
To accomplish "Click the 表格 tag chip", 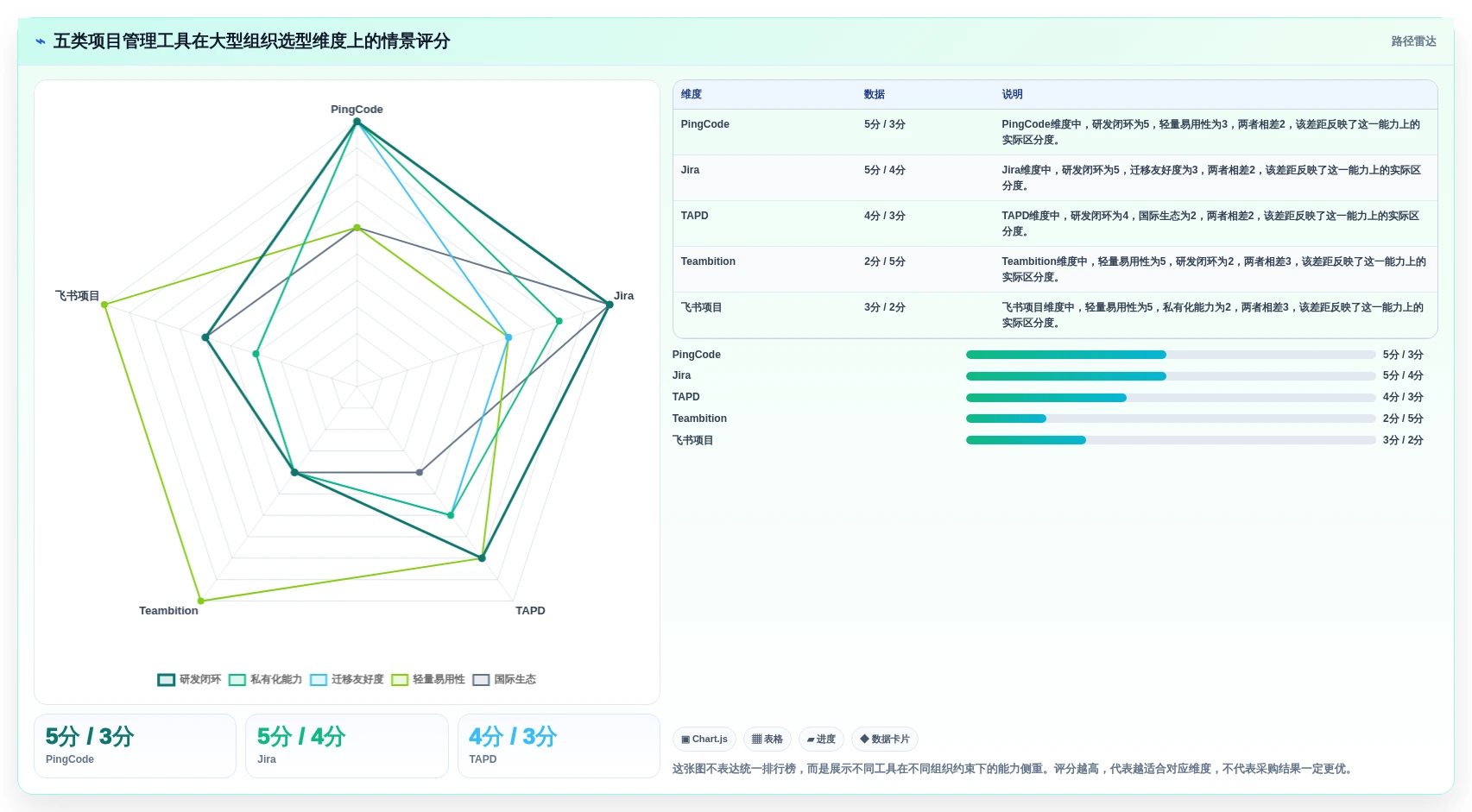I will [768, 740].
